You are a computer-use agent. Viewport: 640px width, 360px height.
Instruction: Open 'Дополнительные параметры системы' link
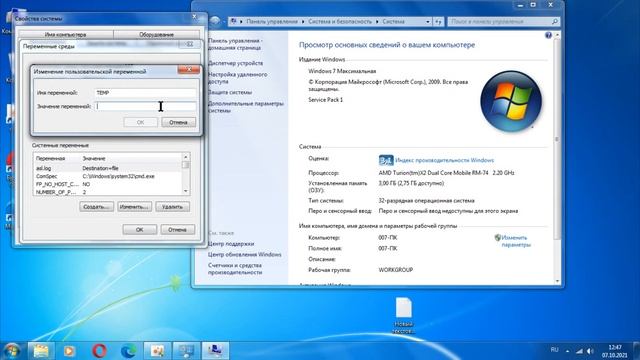(x=246, y=107)
